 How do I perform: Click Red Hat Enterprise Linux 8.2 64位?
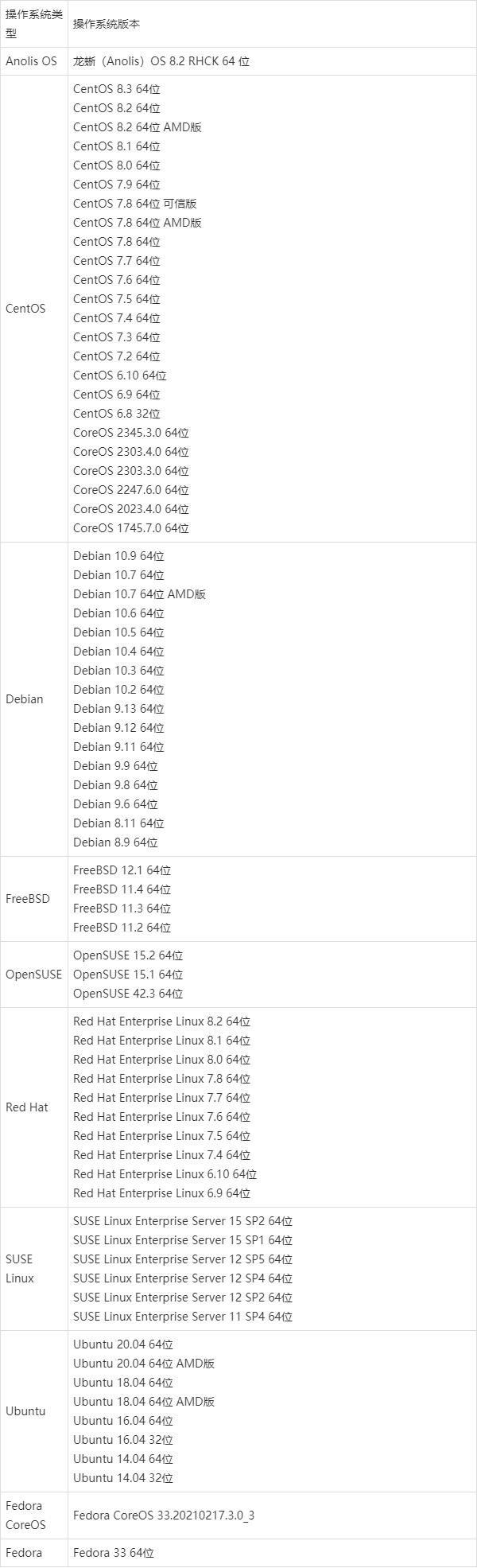click(162, 1021)
